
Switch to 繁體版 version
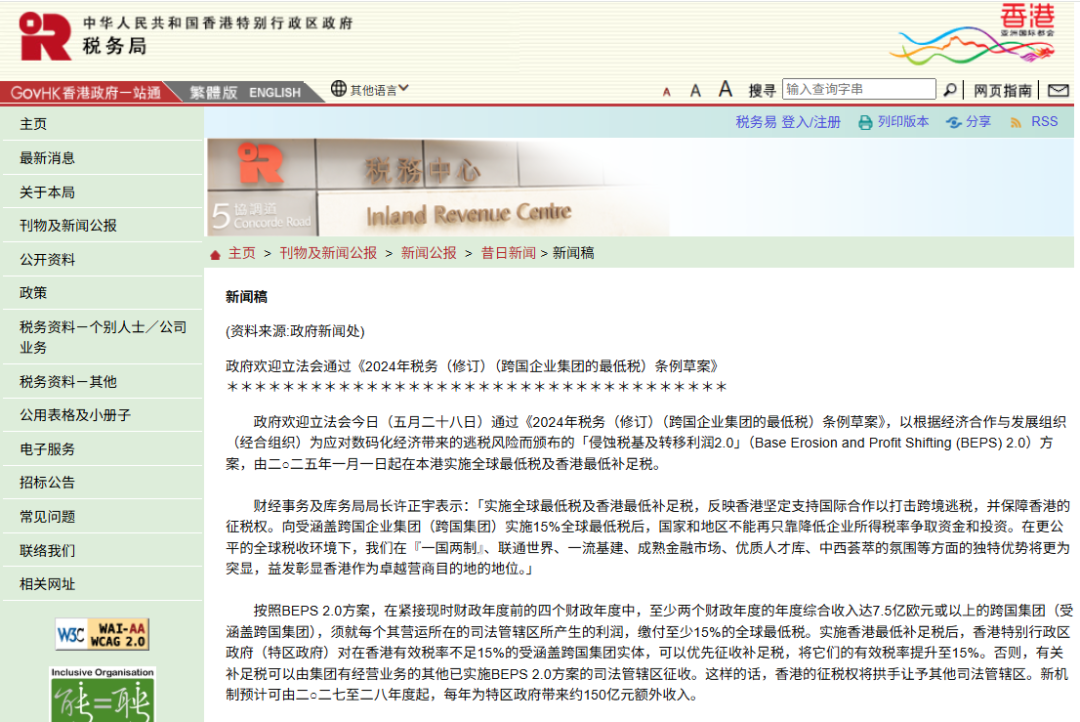pos(214,92)
